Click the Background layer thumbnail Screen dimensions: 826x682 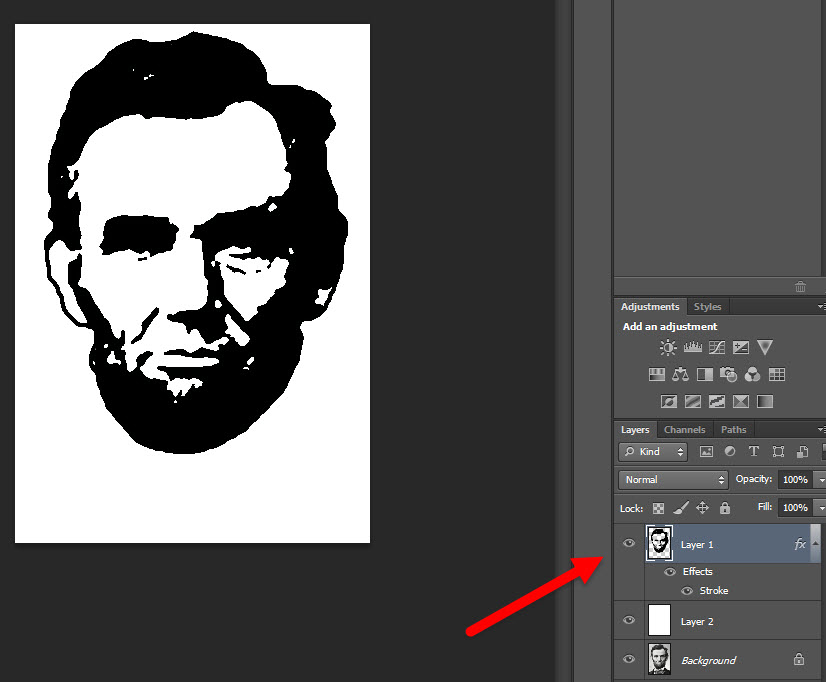pos(660,660)
